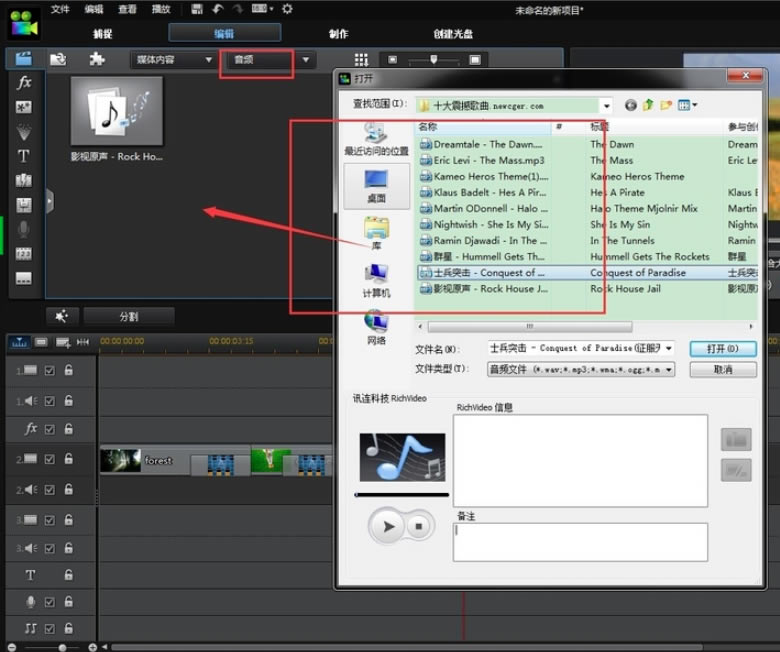
Task: Open the fx Effects room
Action: click(x=24, y=83)
